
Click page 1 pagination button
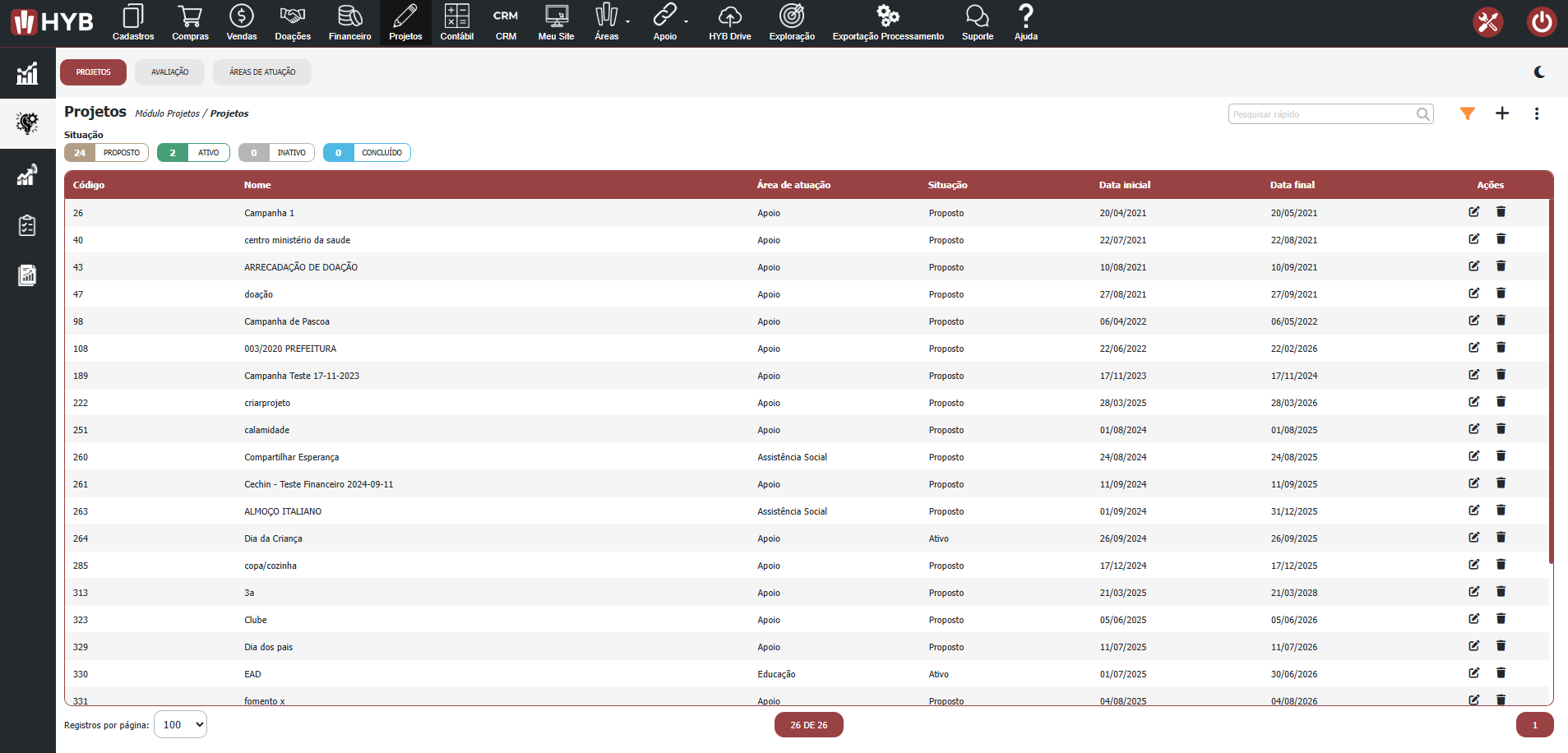(1534, 725)
